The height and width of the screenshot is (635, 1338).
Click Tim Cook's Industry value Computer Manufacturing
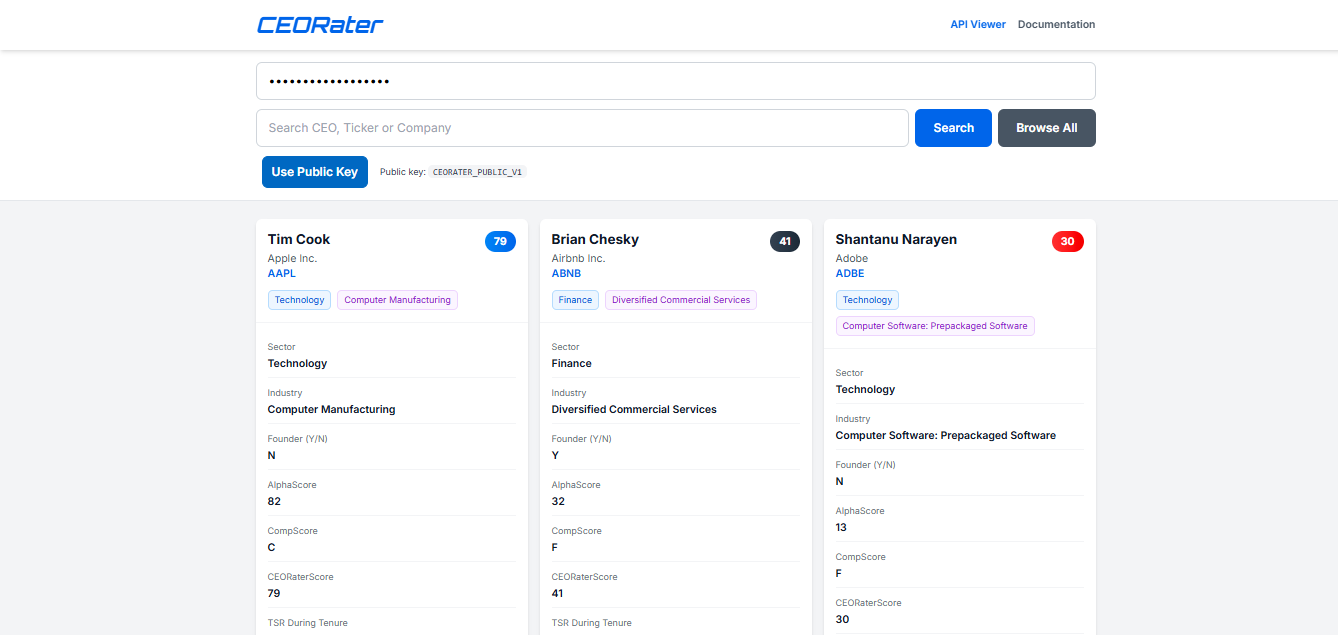[x=332, y=409]
